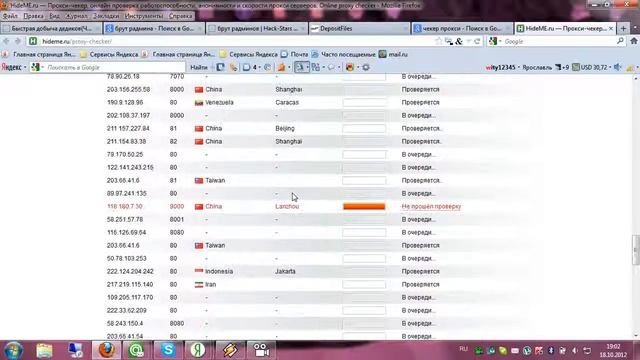Open the Закладки menu

tap(106, 16)
